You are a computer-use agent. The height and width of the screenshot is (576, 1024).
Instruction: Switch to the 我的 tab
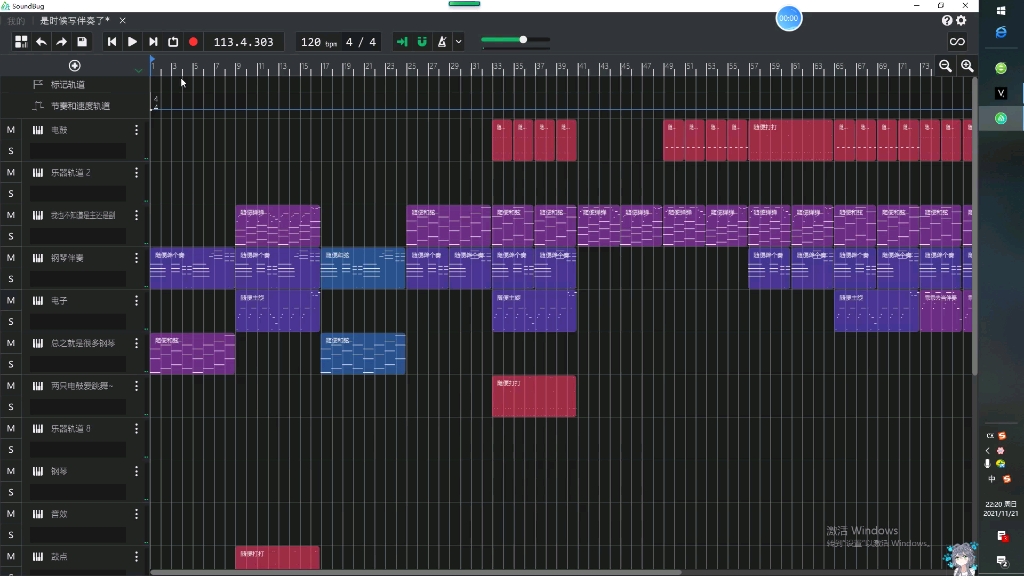[16, 21]
